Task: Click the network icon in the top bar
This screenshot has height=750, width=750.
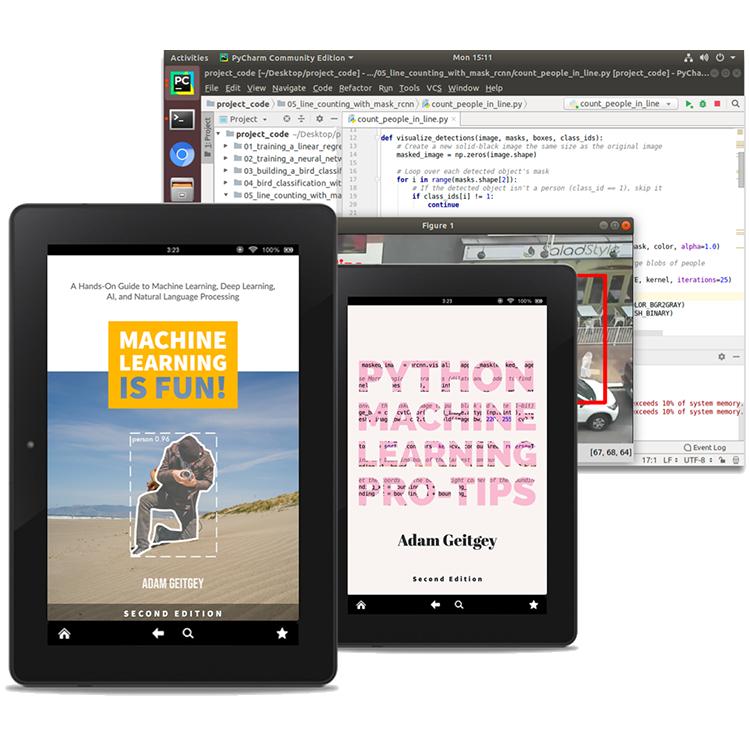Action: pos(688,58)
